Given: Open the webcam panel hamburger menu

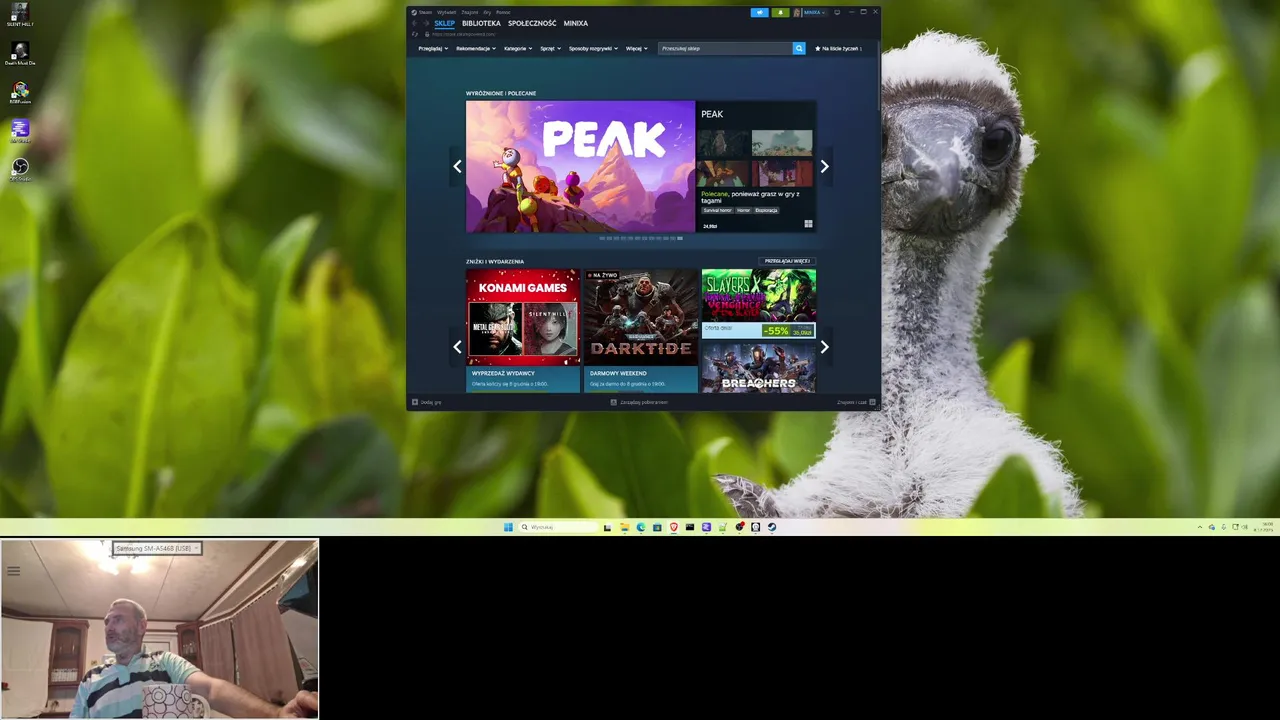Looking at the screenshot, I should (13, 571).
